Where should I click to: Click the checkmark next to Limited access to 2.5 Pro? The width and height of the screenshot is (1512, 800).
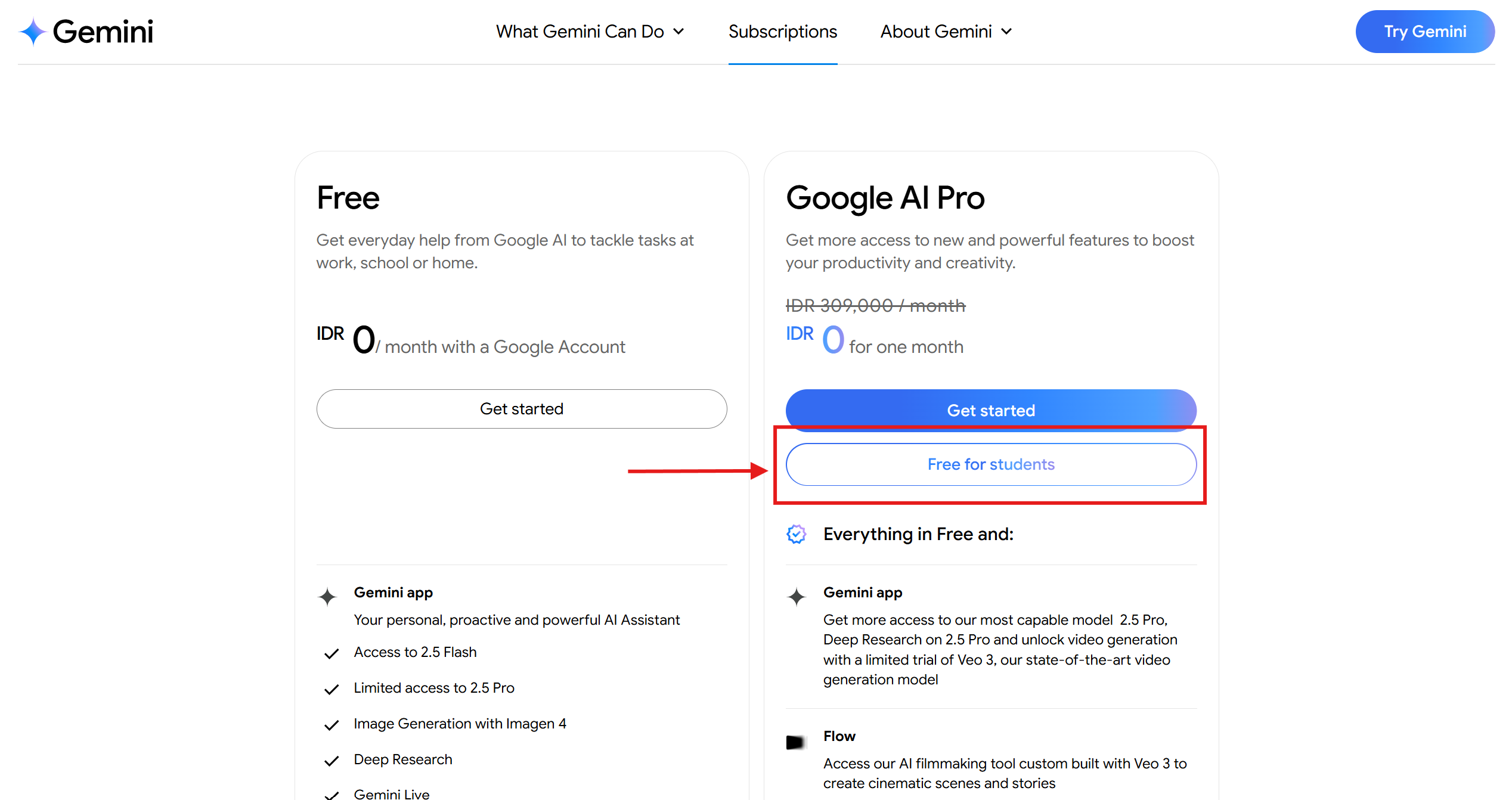click(x=331, y=689)
